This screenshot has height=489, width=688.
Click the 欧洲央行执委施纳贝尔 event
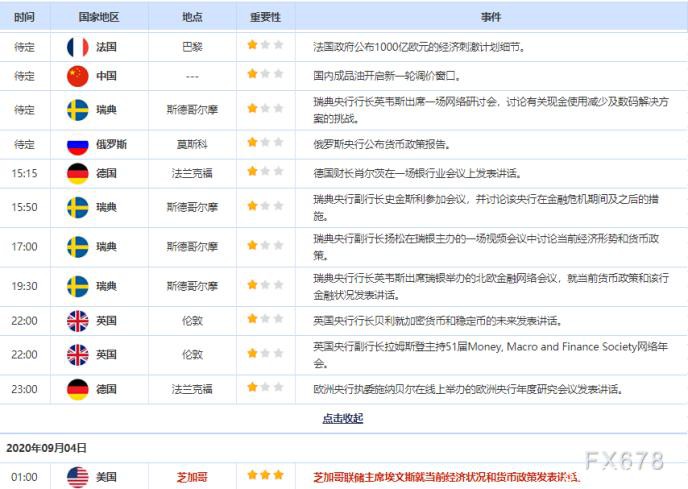point(468,389)
